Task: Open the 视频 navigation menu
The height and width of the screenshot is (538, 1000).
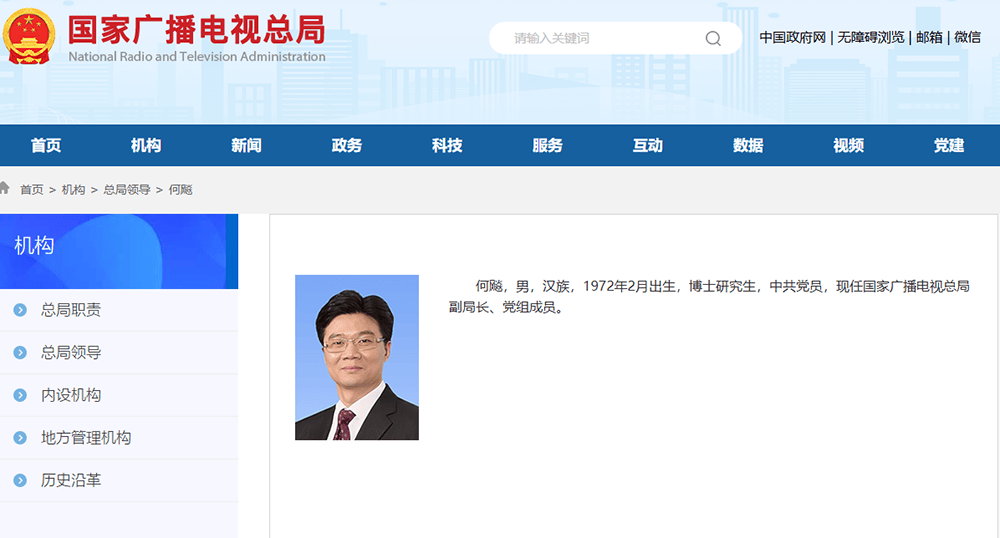Action: point(848,145)
